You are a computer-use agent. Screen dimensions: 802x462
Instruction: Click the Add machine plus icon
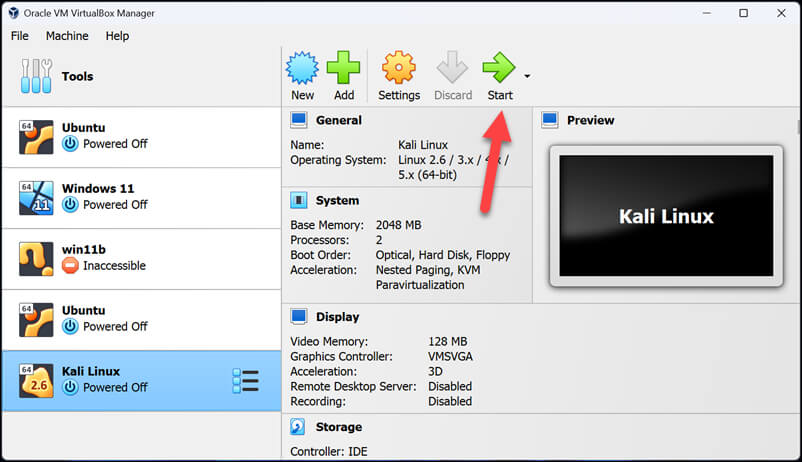(343, 67)
